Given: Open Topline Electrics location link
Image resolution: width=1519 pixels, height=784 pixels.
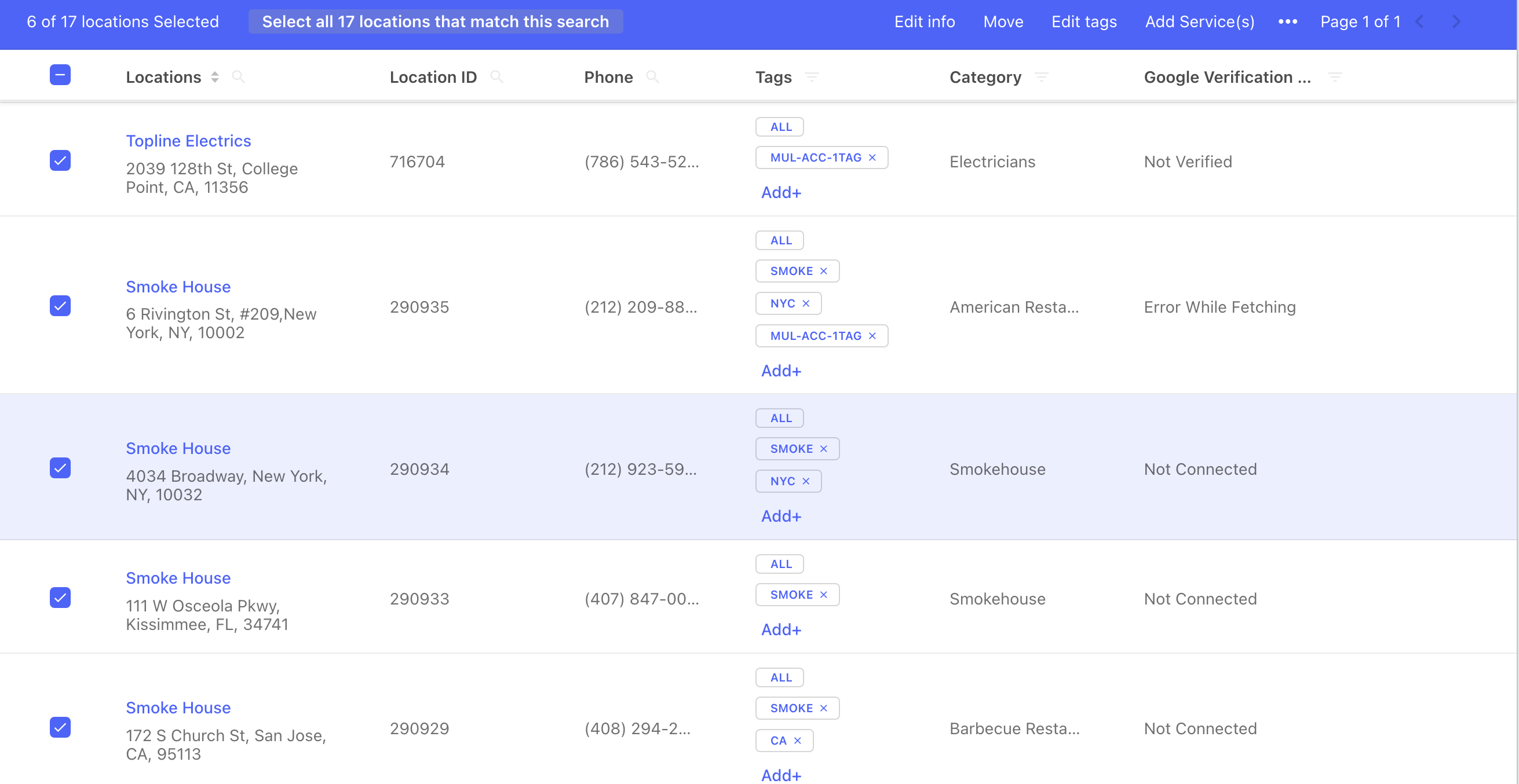Looking at the screenshot, I should [188, 141].
